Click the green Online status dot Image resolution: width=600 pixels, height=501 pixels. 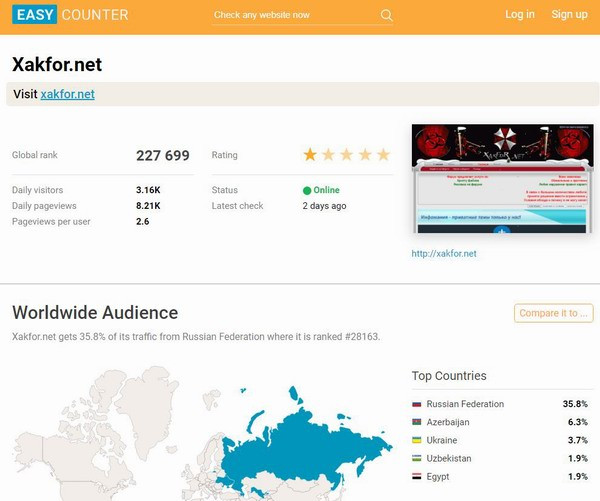pyautogui.click(x=307, y=190)
